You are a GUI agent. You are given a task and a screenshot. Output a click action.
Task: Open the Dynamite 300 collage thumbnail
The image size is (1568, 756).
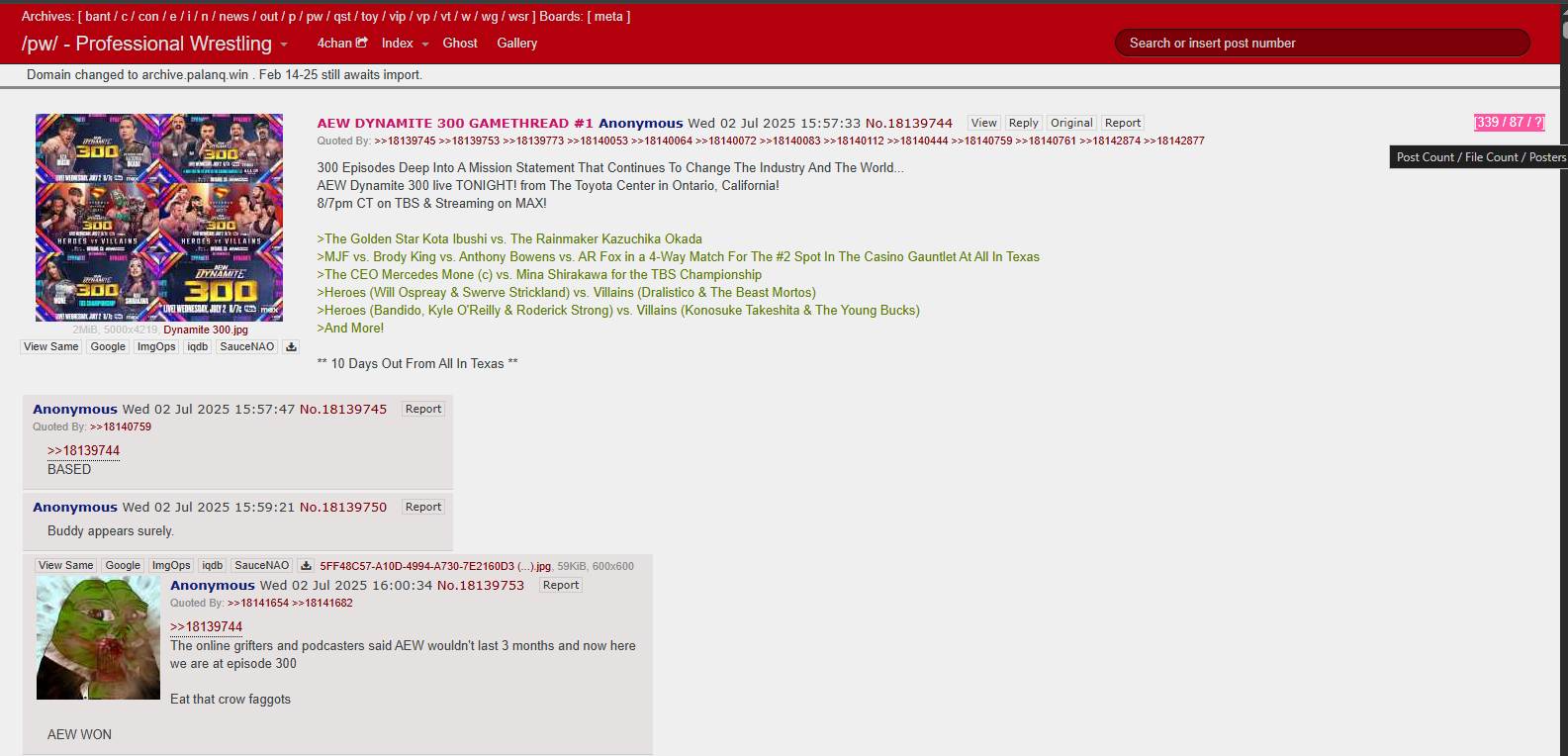tap(159, 218)
